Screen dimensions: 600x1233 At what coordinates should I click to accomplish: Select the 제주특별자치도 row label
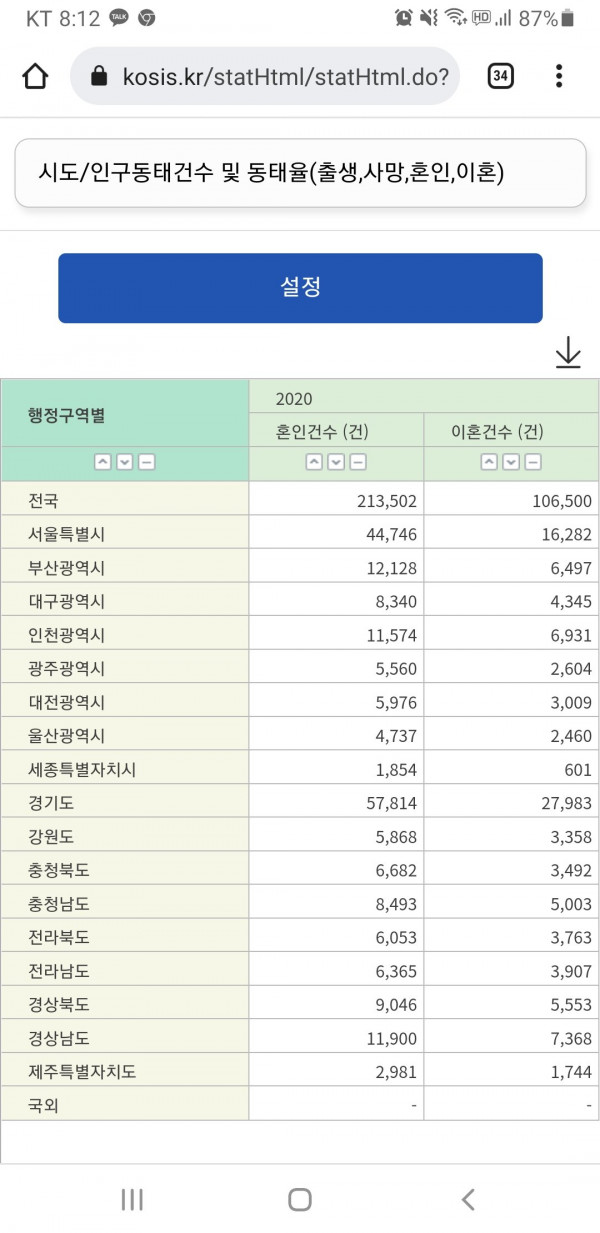pyautogui.click(x=125, y=1071)
